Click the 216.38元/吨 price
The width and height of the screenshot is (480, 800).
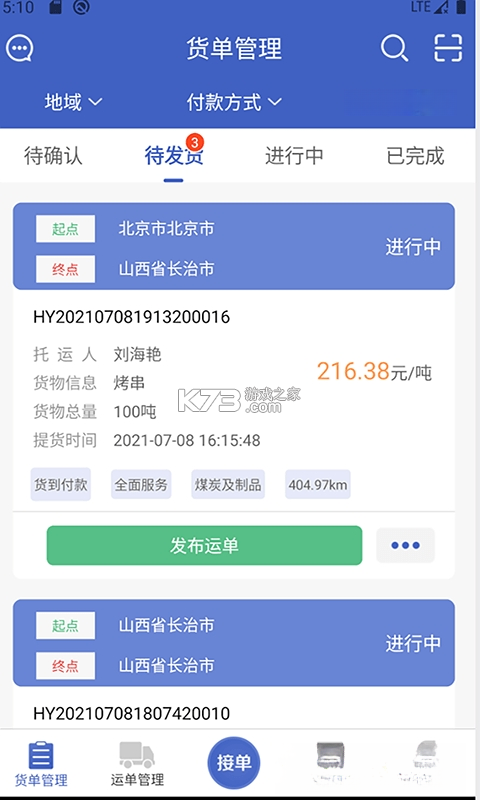374,371
